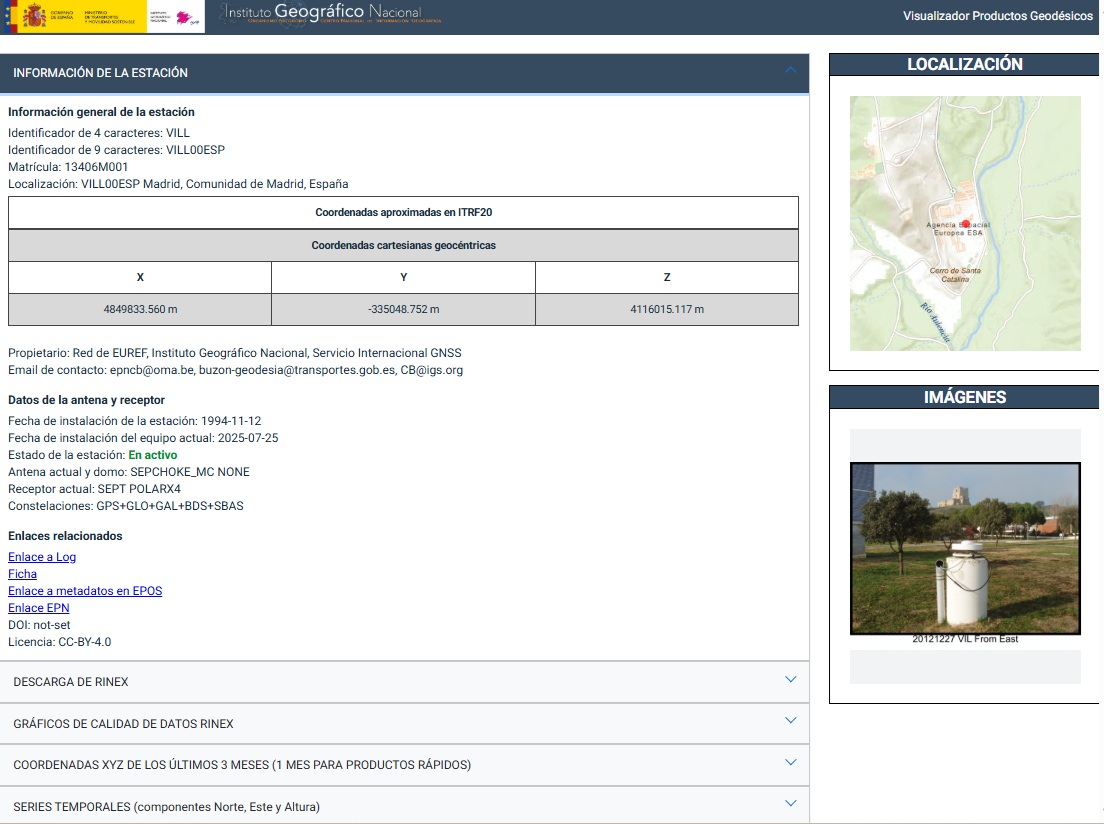Click the Receptor actual SEPT POLARX4 line
This screenshot has width=1104, height=824.
tap(94, 489)
